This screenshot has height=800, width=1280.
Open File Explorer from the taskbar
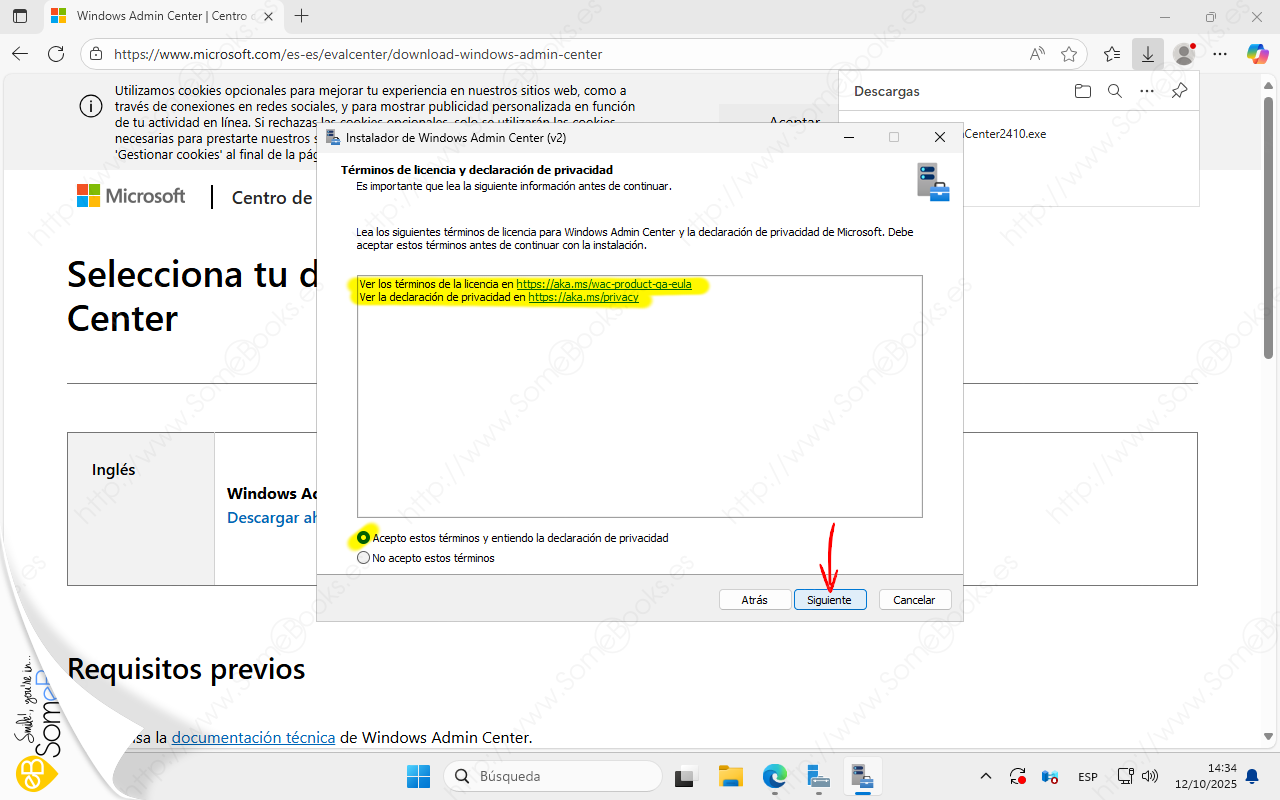coord(731,776)
